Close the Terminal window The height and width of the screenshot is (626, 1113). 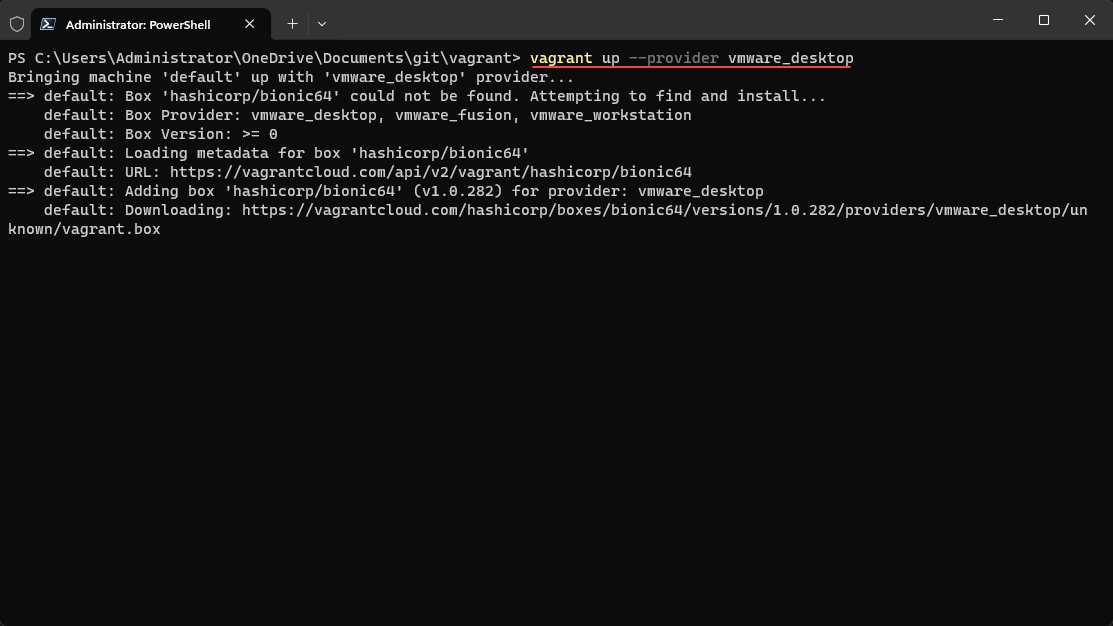1090,20
